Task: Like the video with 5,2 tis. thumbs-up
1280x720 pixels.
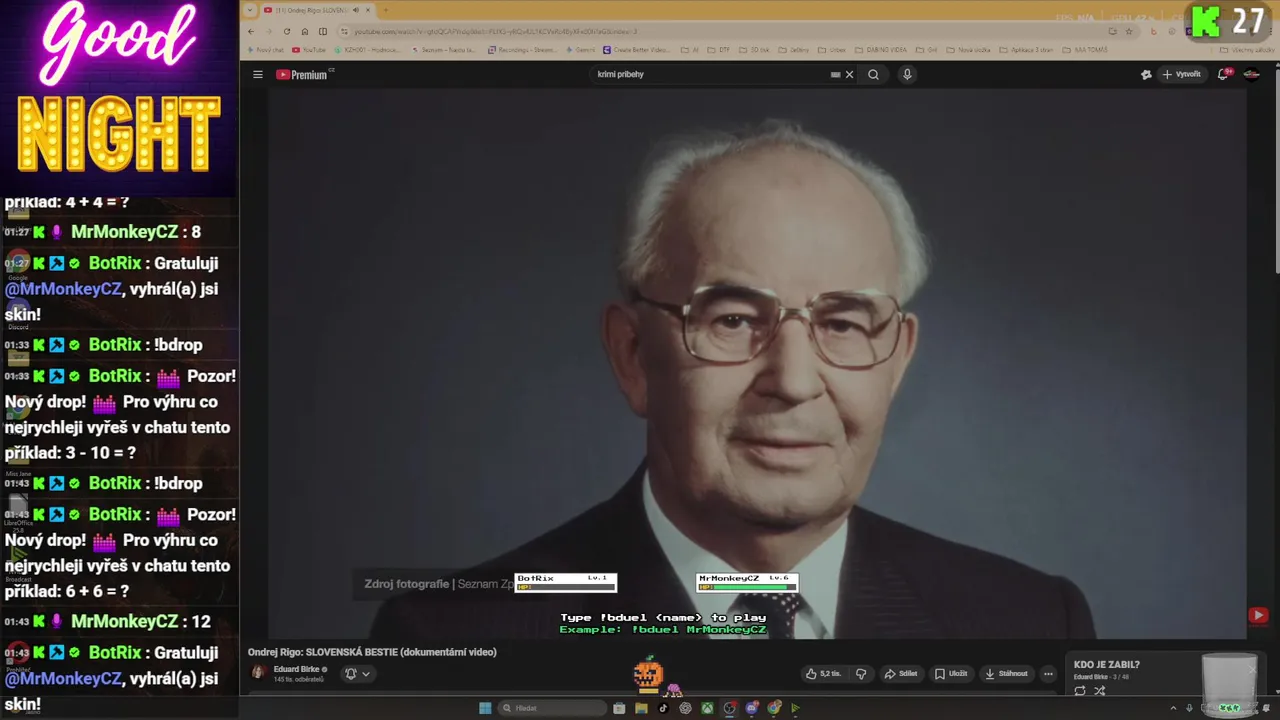Action: click(x=824, y=674)
